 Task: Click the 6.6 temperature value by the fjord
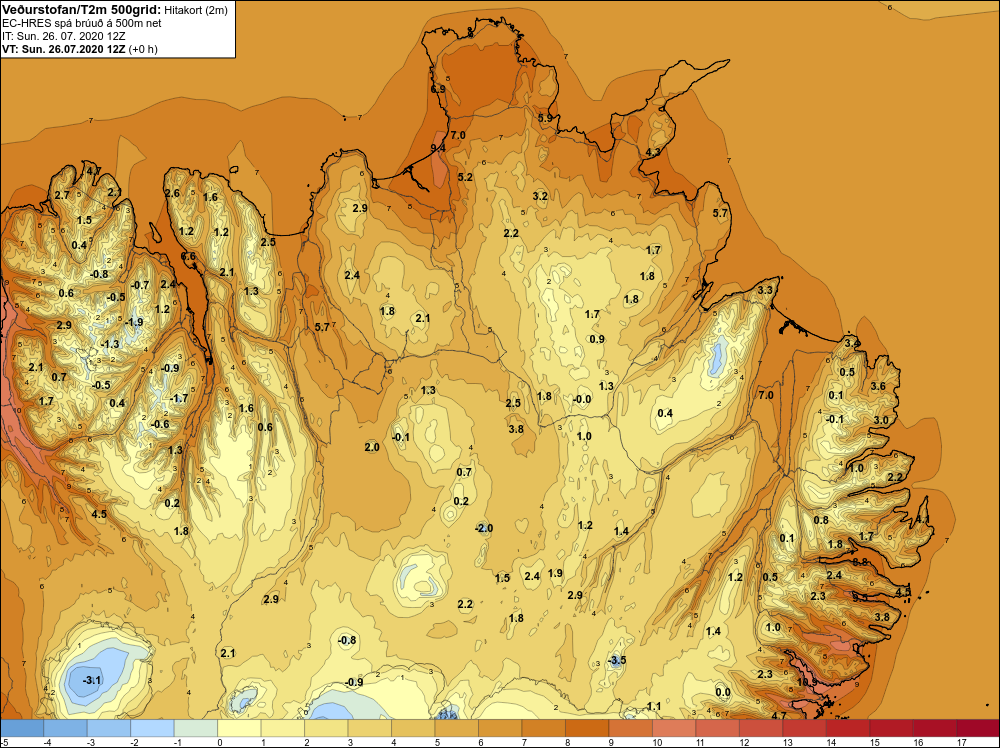pos(188,256)
